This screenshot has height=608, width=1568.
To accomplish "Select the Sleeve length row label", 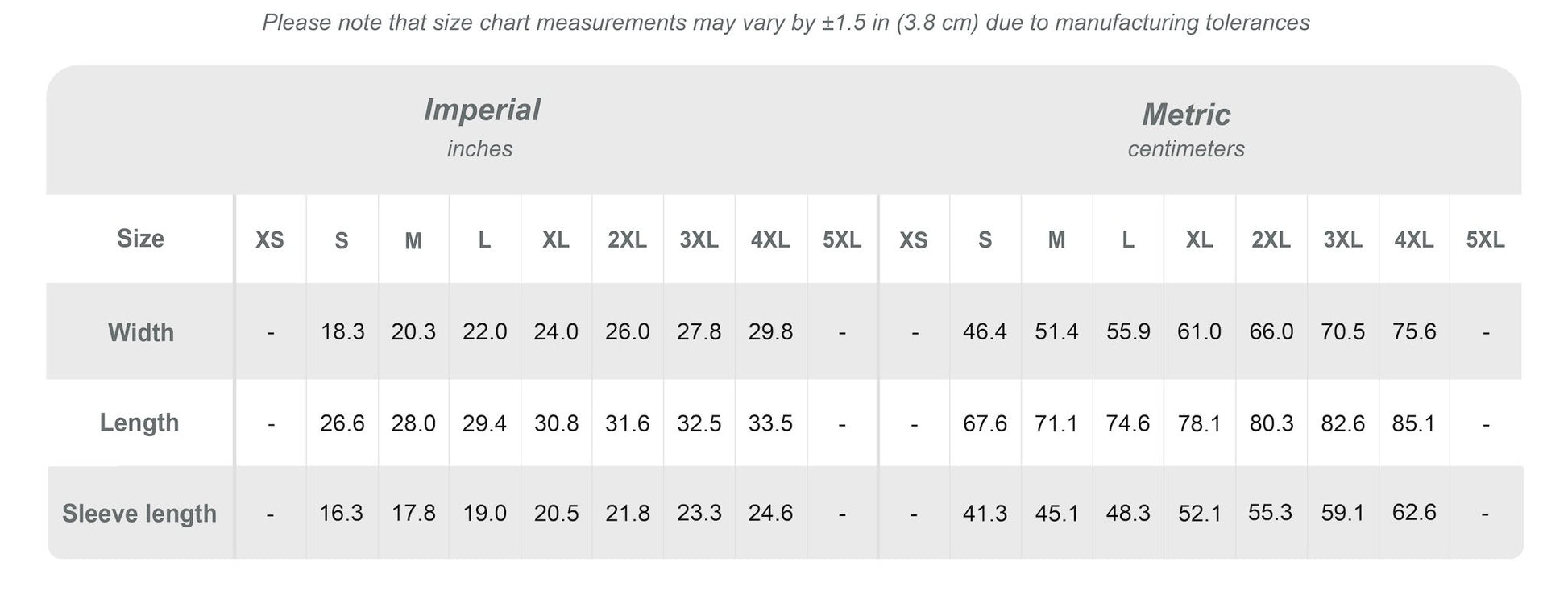I will tap(139, 514).
